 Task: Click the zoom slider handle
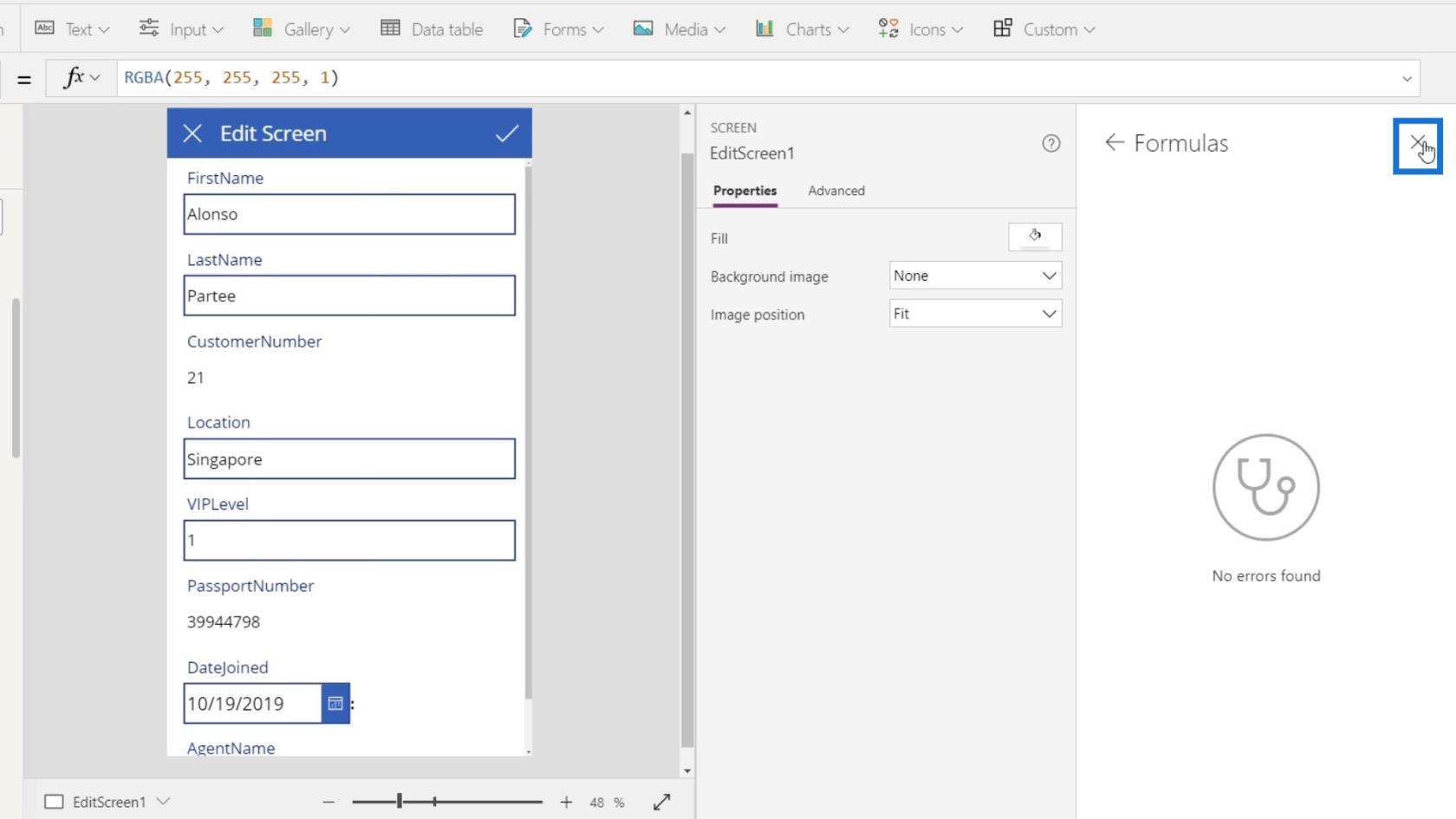pyautogui.click(x=400, y=802)
